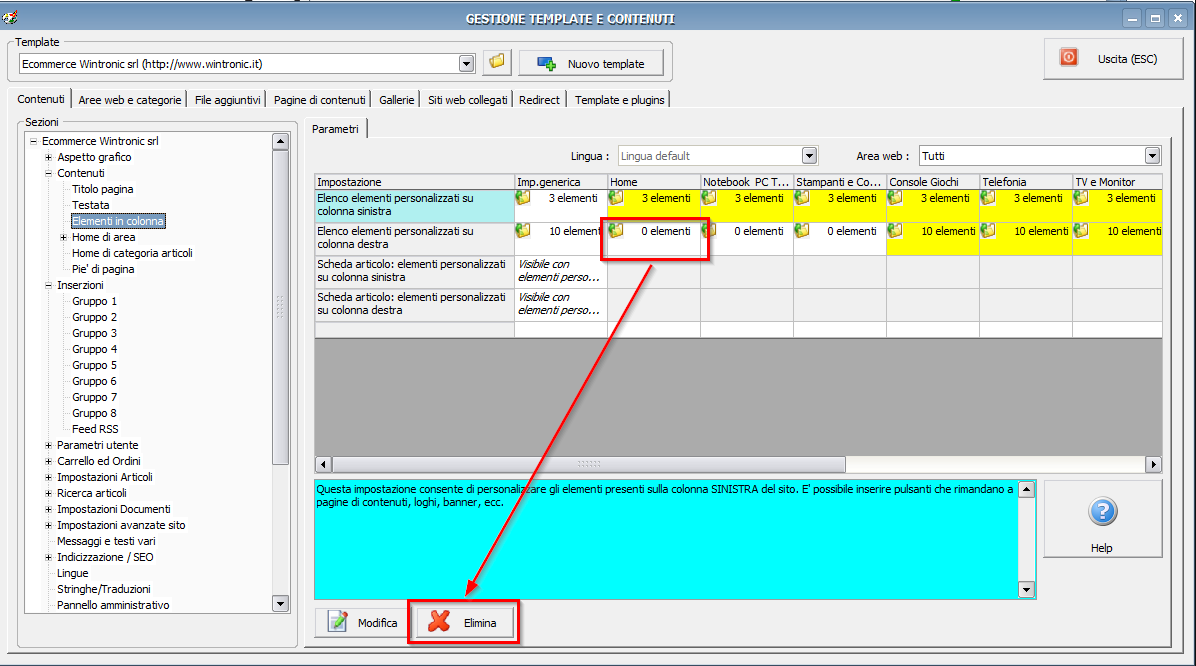The width and height of the screenshot is (1196, 666).
Task: Expand the Impostazioni avanzate sito node
Action: (49, 526)
